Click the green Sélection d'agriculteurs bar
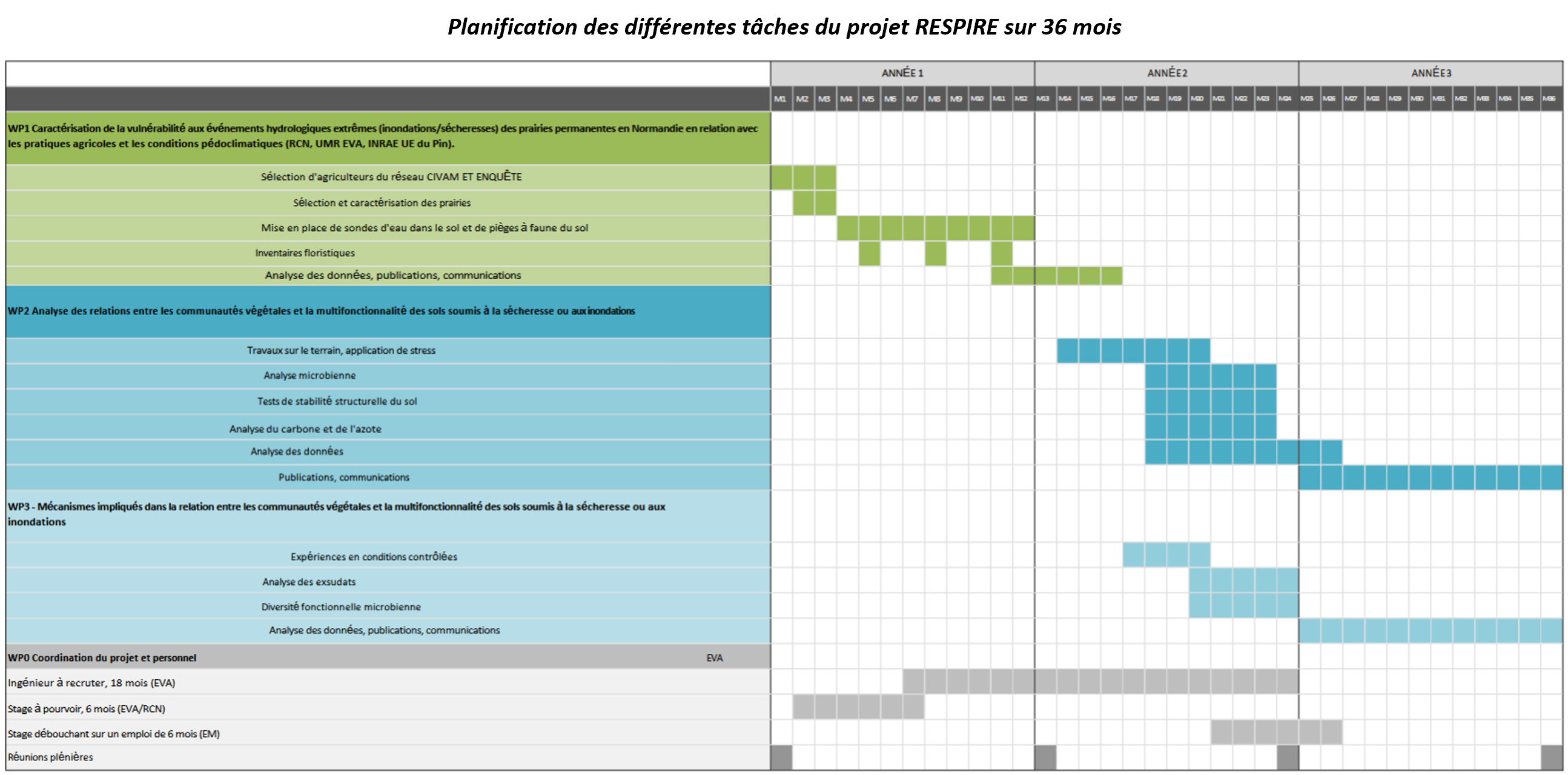The image size is (1568, 775). (x=804, y=177)
